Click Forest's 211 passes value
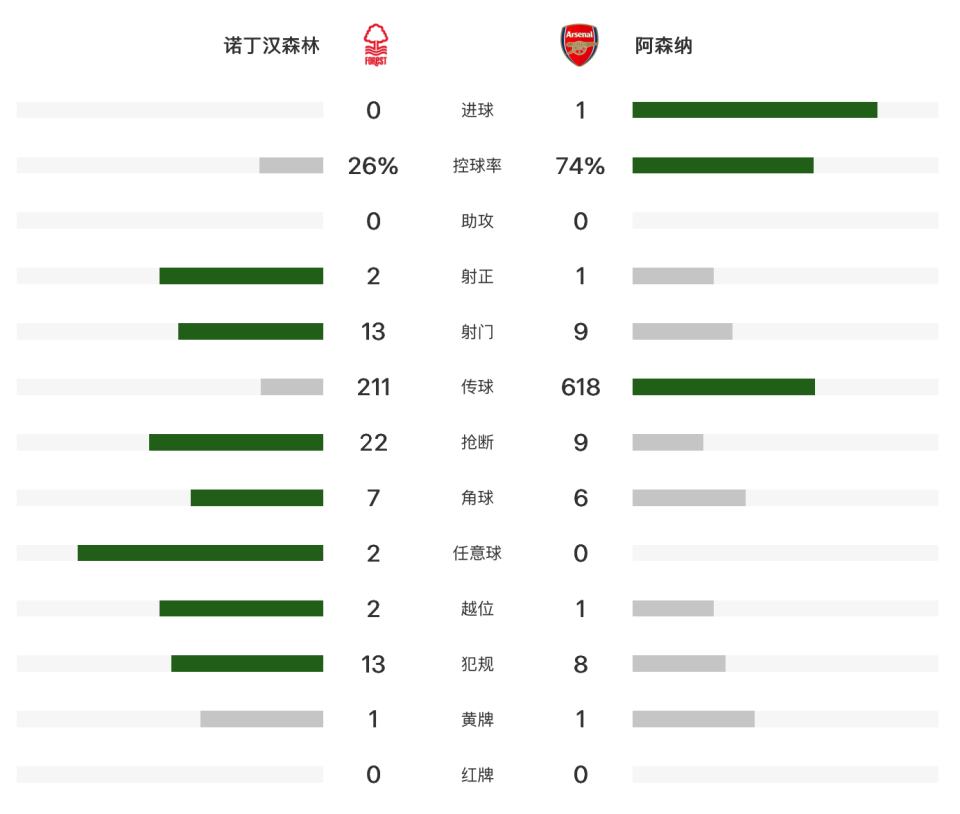This screenshot has width=960, height=814. pos(373,387)
